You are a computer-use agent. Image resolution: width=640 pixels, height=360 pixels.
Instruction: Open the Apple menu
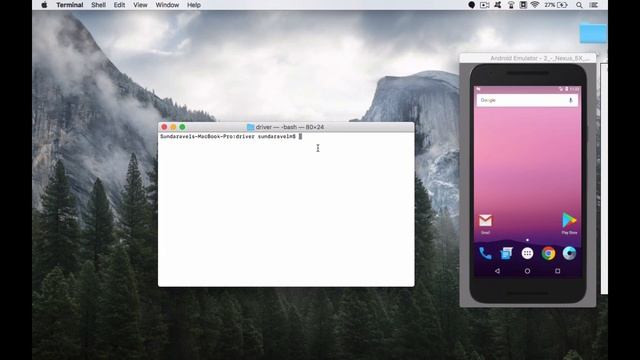(x=44, y=5)
